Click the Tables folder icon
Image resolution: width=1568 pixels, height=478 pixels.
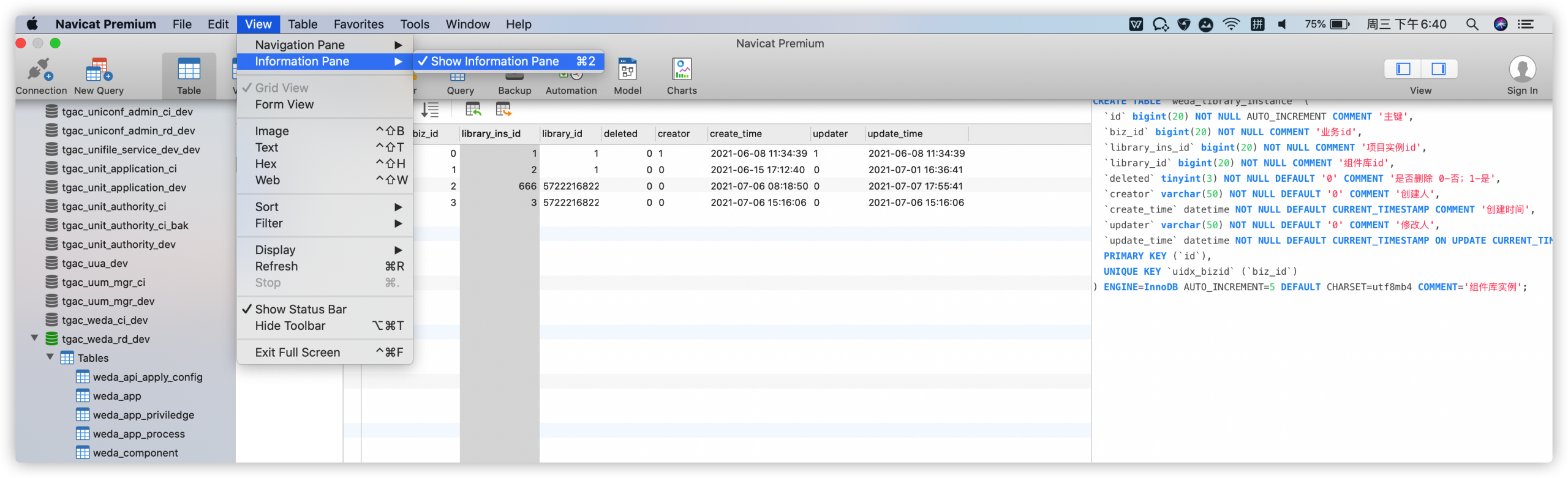[x=67, y=358]
